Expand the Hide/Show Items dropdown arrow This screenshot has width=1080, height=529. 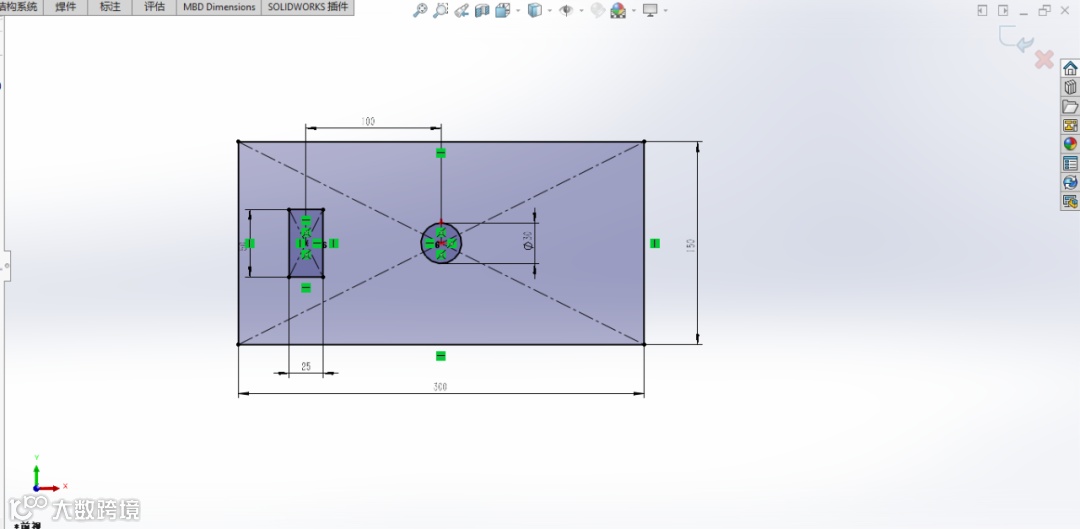tap(581, 11)
